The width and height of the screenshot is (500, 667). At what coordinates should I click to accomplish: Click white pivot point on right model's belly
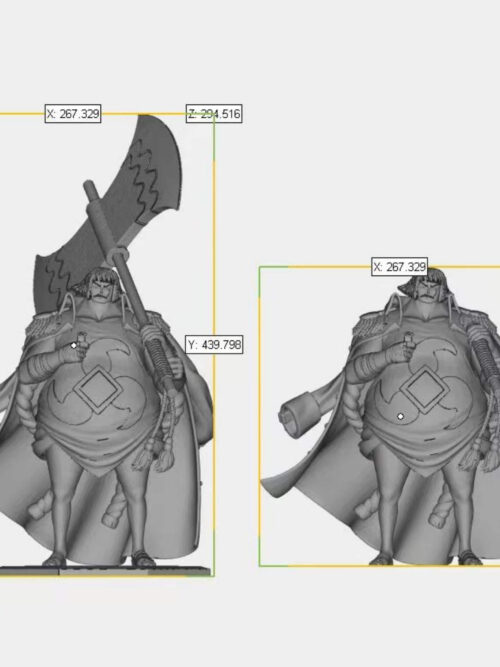400,416
